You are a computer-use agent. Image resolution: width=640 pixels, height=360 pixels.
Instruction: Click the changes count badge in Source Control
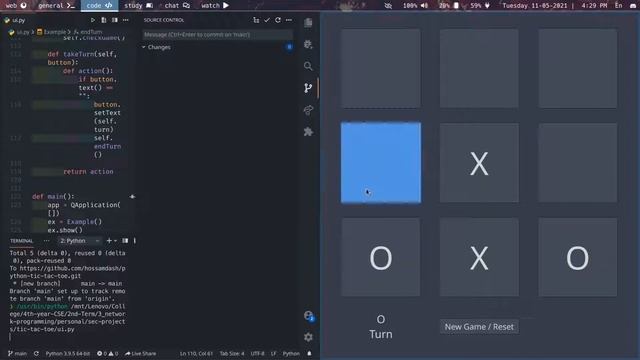pyautogui.click(x=289, y=47)
